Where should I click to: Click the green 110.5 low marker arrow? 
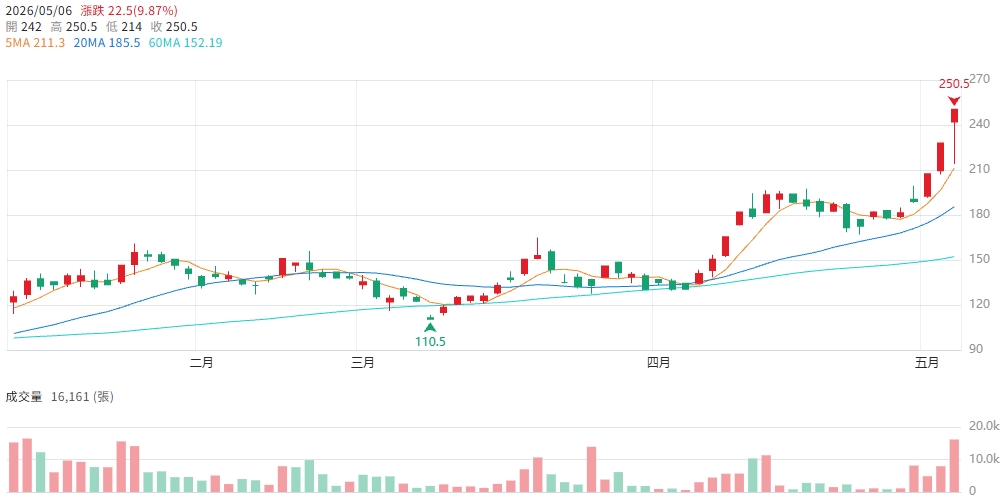(430, 327)
